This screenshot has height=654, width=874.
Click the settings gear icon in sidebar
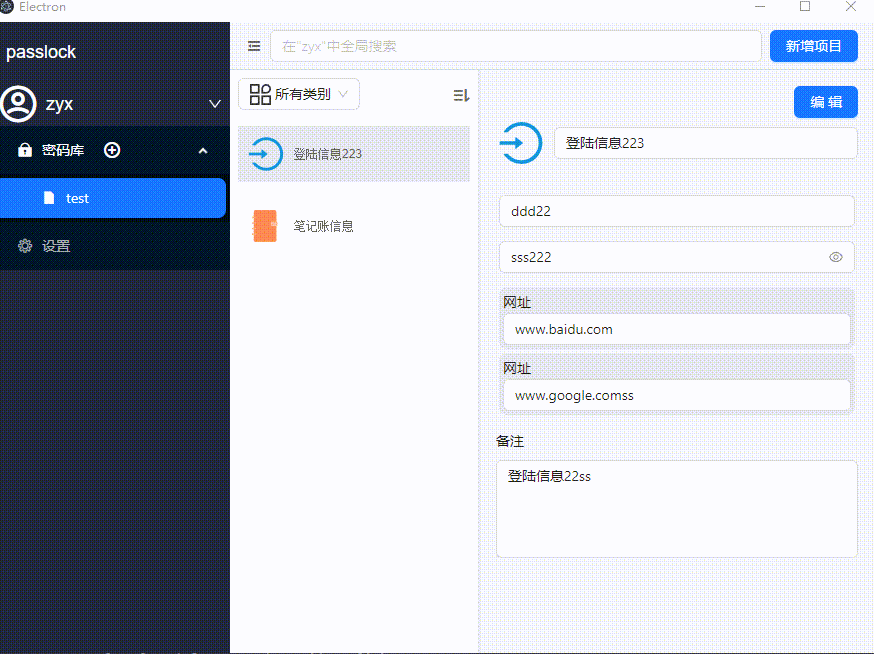(25, 246)
